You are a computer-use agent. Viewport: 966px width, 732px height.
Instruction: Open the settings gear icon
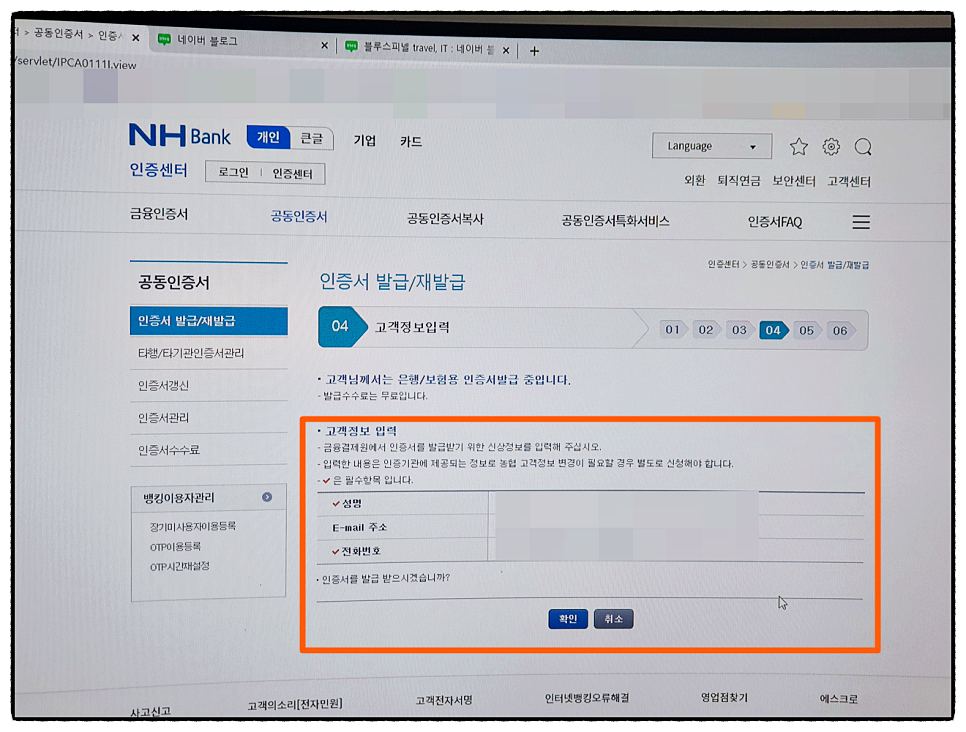[x=831, y=147]
